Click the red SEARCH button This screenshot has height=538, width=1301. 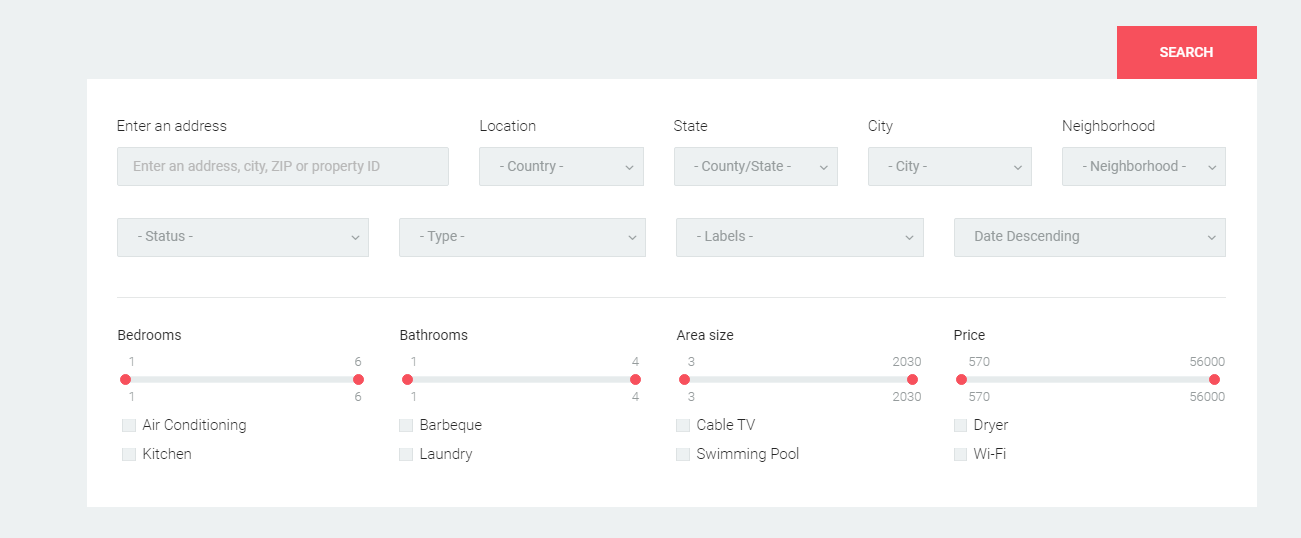point(1186,52)
